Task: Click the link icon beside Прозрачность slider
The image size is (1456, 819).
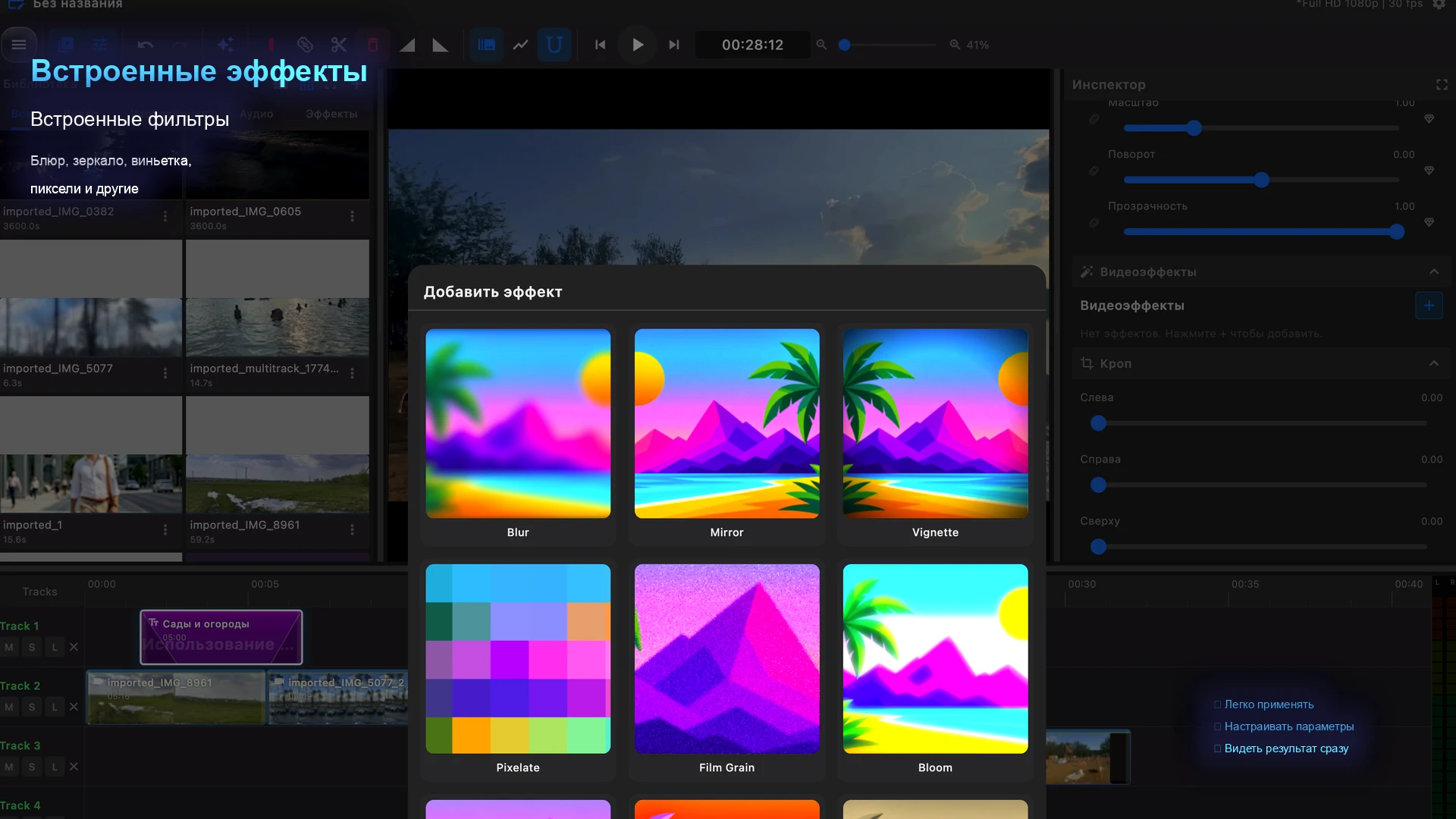Action: click(x=1094, y=222)
